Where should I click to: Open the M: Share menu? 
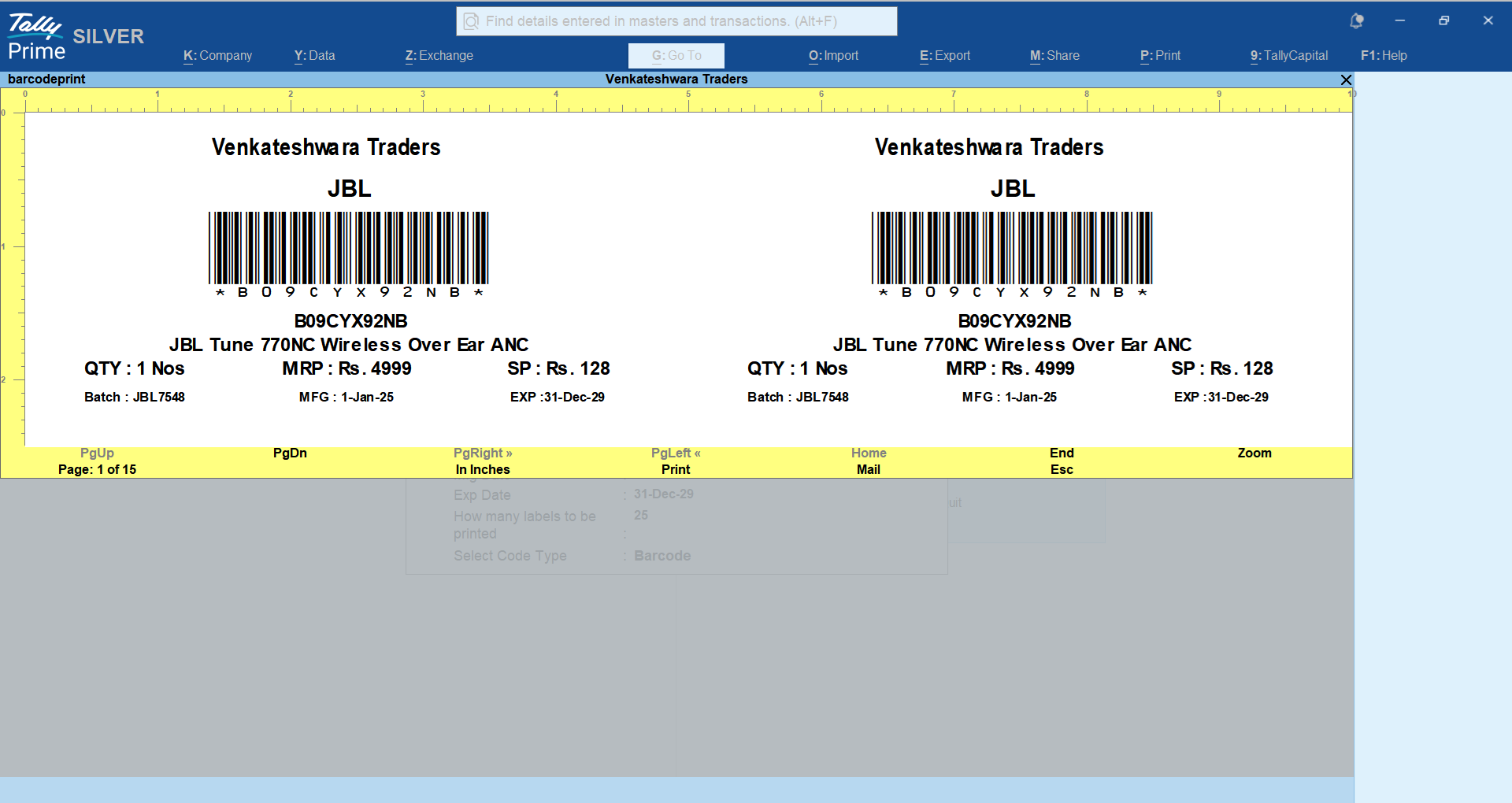click(1054, 56)
